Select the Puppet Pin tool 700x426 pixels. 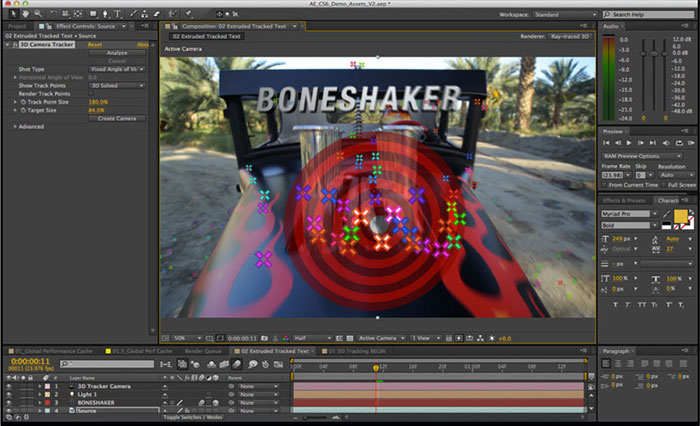pyautogui.click(x=189, y=14)
